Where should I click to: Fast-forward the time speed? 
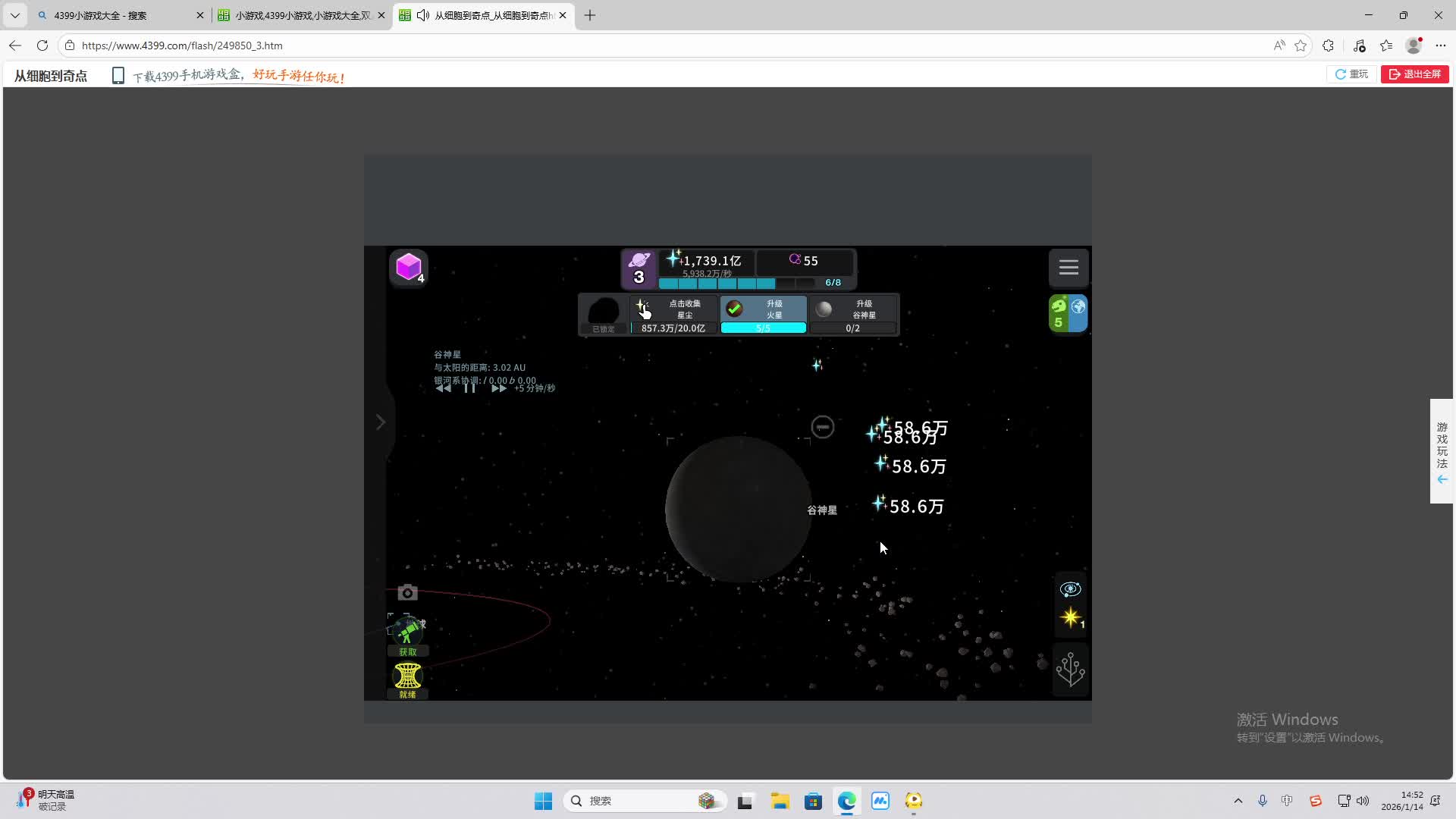[498, 388]
